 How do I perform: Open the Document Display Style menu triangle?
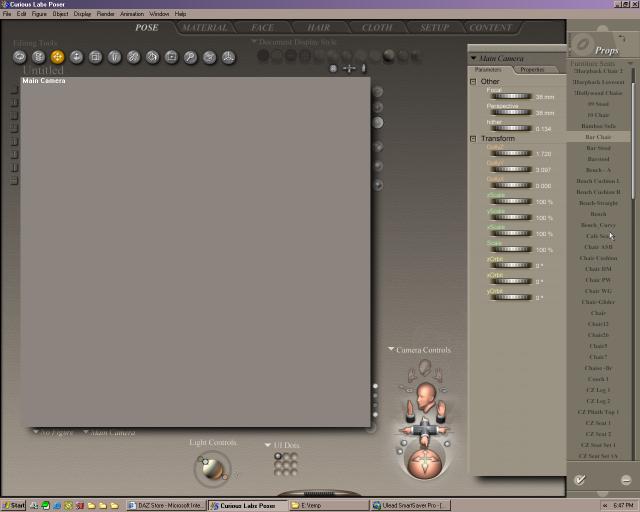tap(254, 41)
